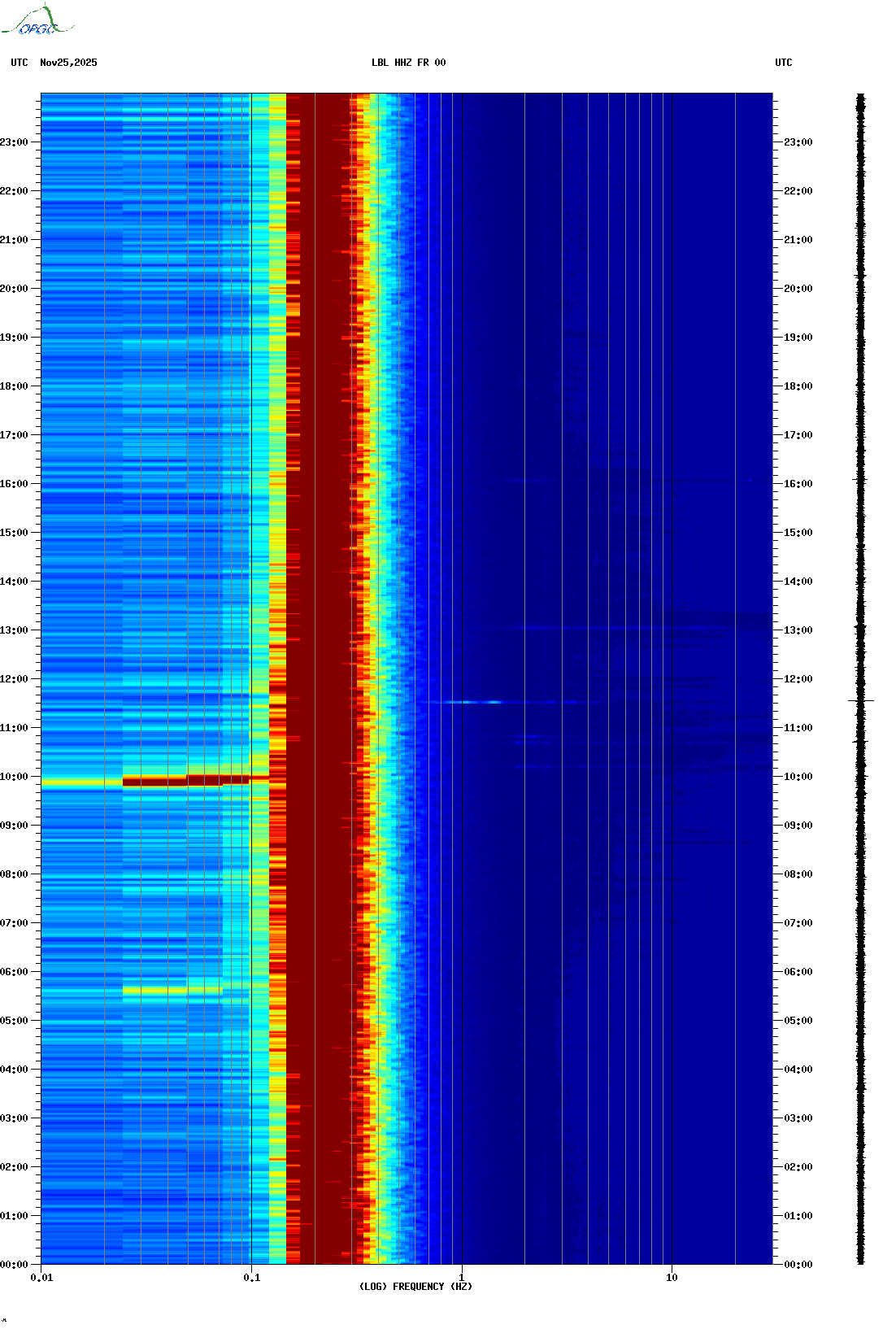This screenshot has width=896, height=1329.
Task: Click the Nov25,2025 date label
Action: pyautogui.click(x=68, y=63)
